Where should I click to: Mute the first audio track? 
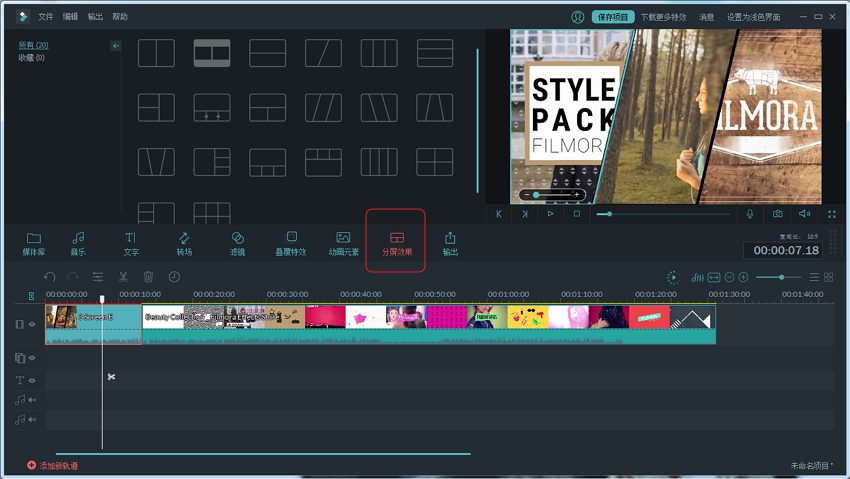(32, 400)
